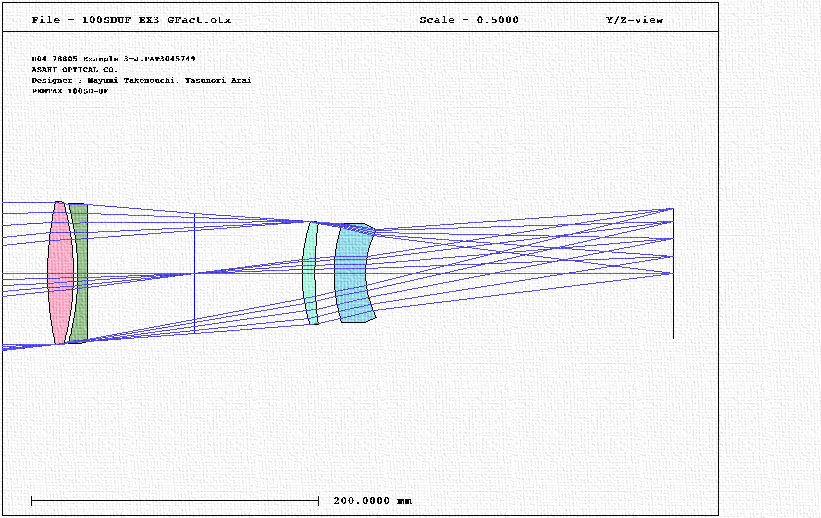Select the pink biconvex front lens element
821x518 pixels.
point(60,273)
